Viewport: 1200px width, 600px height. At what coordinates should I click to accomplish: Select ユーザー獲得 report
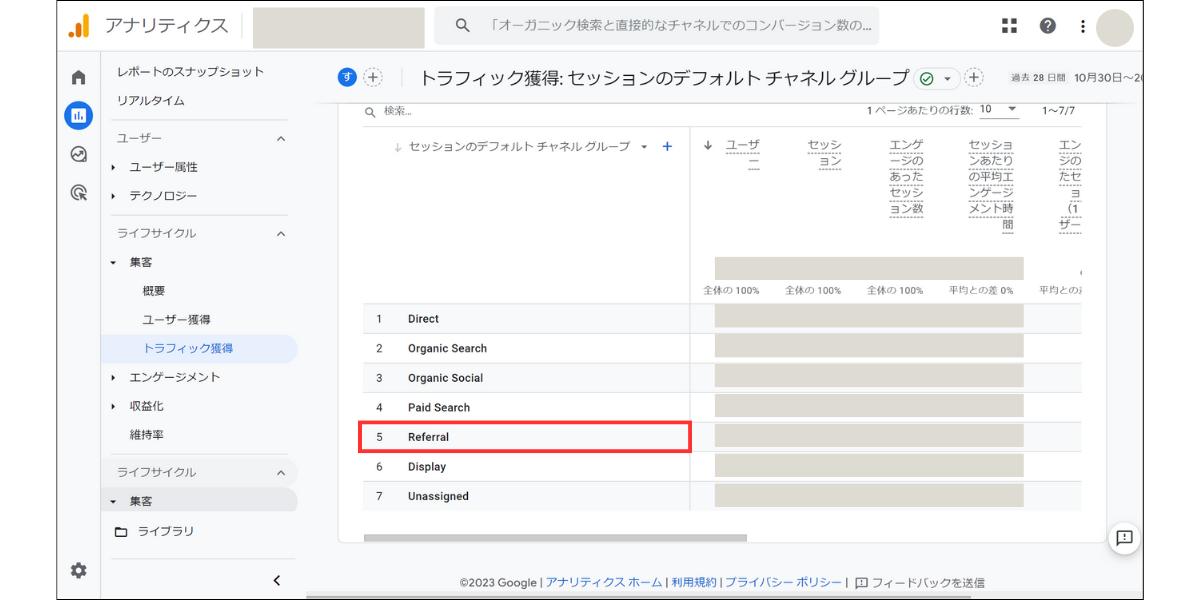pyautogui.click(x=176, y=320)
